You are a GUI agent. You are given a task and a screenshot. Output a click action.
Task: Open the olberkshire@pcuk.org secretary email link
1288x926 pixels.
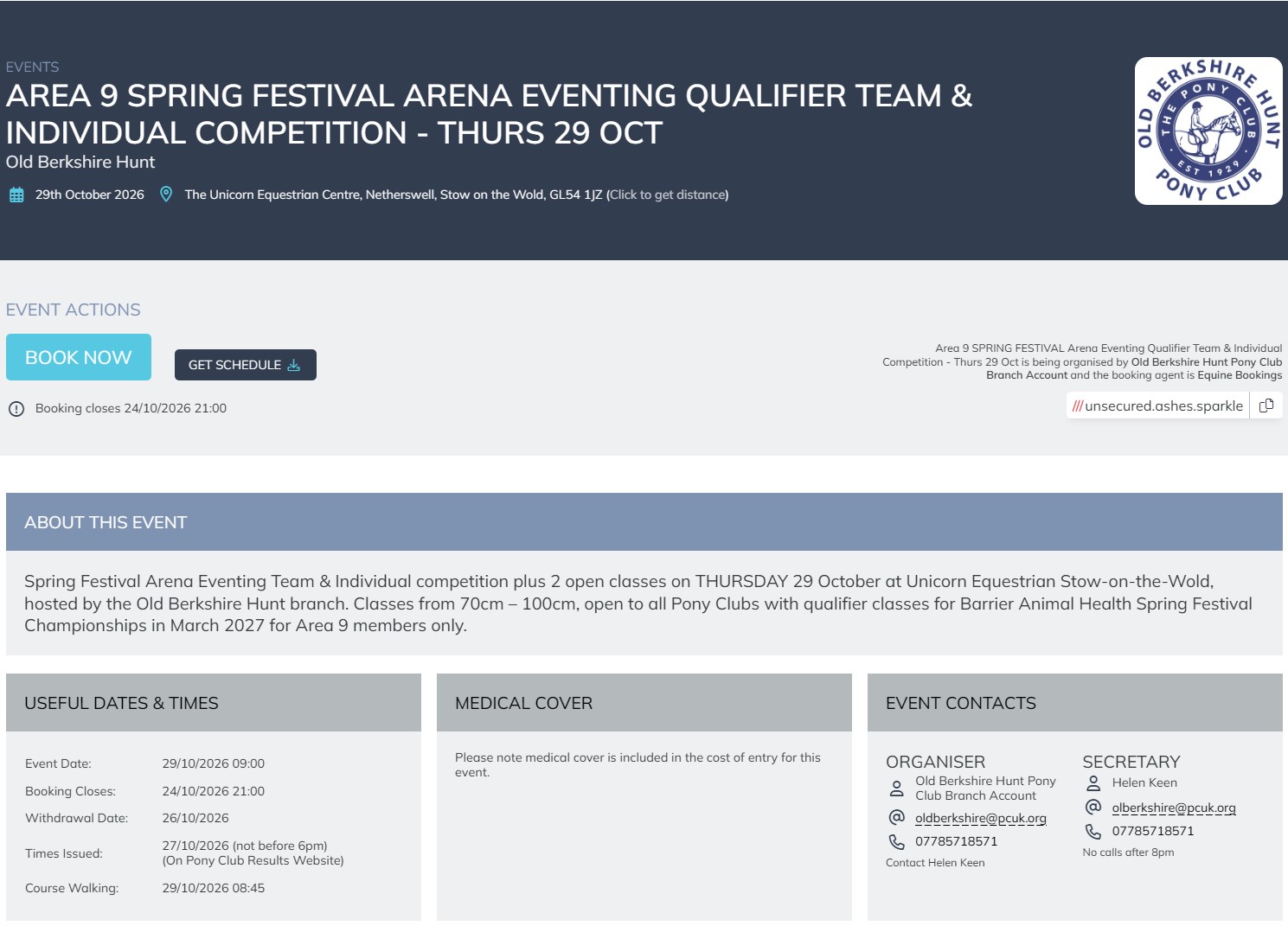point(1174,808)
